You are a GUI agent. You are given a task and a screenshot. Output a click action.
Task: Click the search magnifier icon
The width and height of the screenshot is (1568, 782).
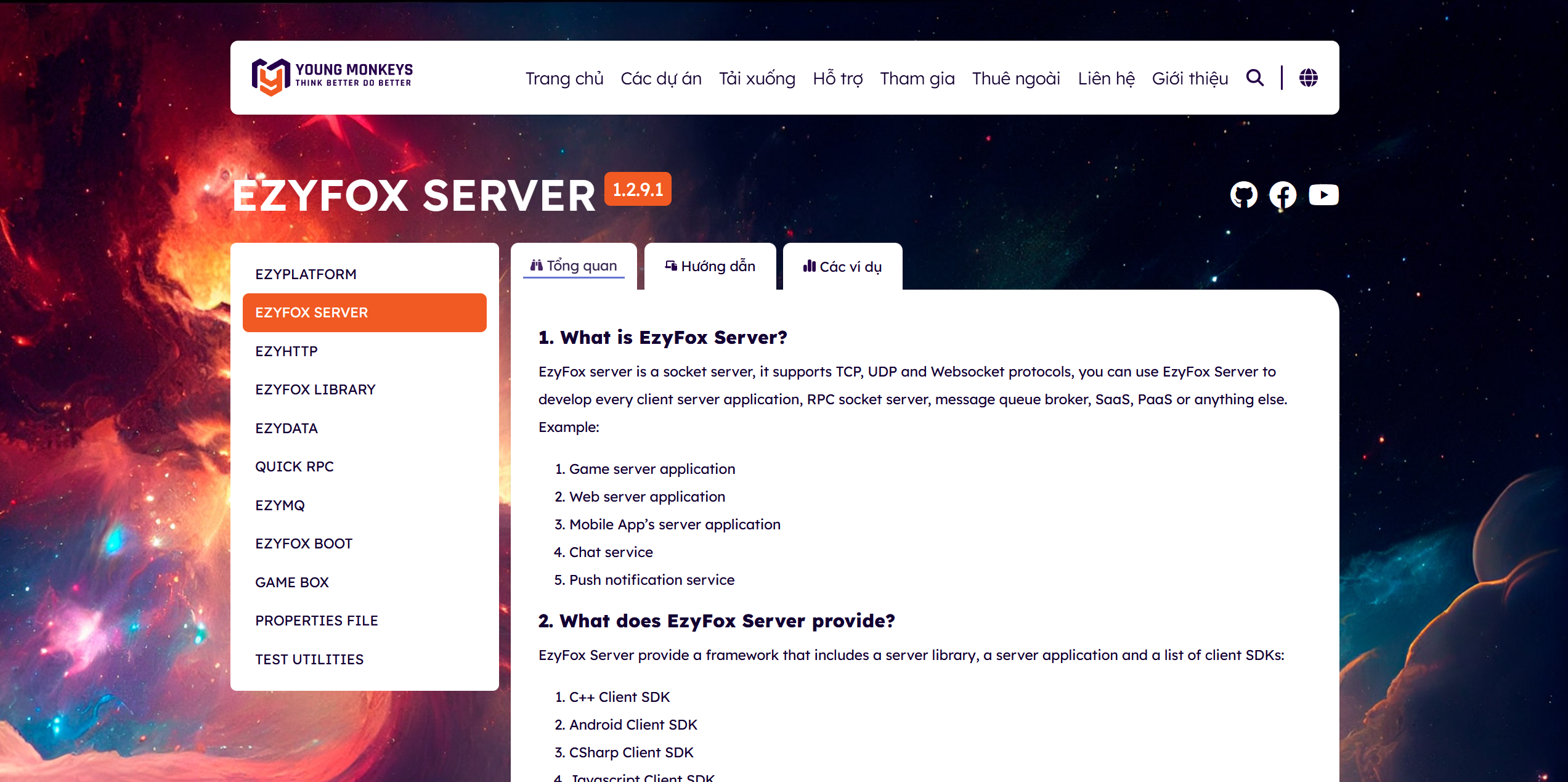click(x=1254, y=78)
